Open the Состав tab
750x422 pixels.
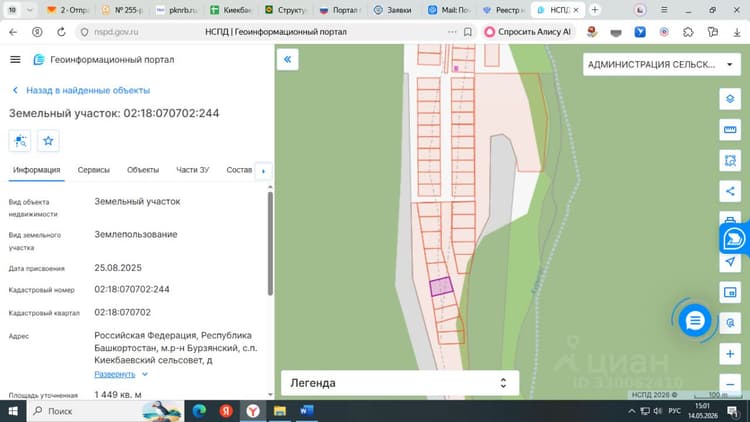pyautogui.click(x=239, y=170)
